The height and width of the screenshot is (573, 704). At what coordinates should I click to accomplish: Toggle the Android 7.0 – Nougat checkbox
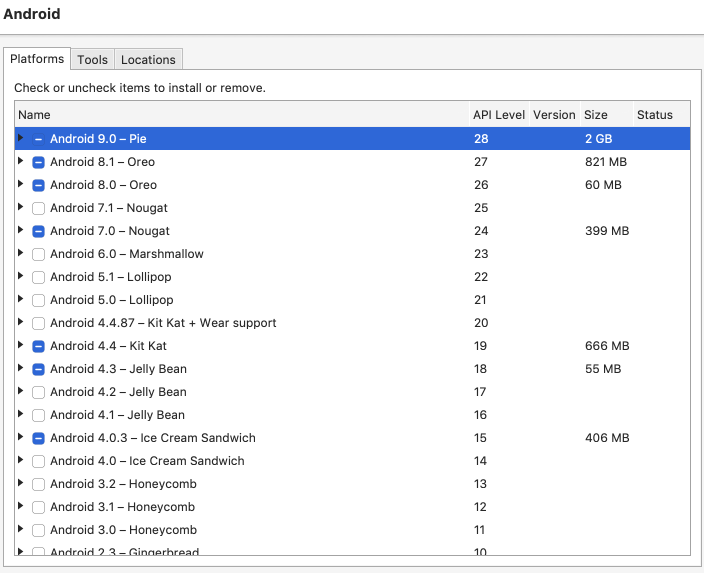pyautogui.click(x=39, y=231)
